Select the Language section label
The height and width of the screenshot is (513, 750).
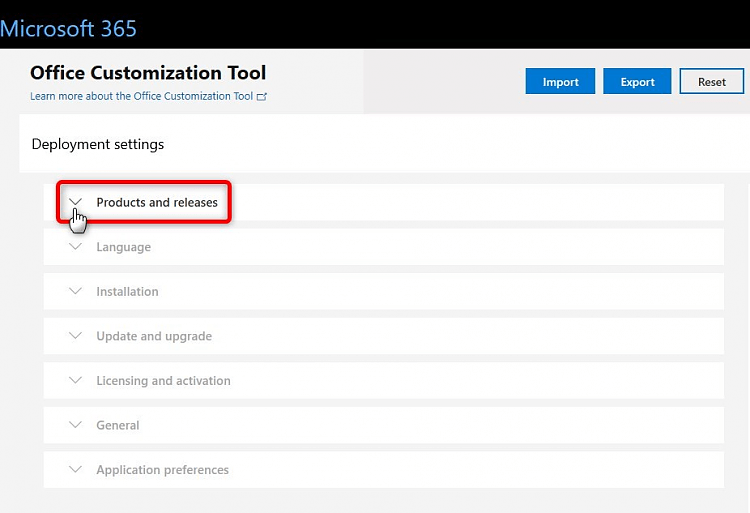(123, 247)
